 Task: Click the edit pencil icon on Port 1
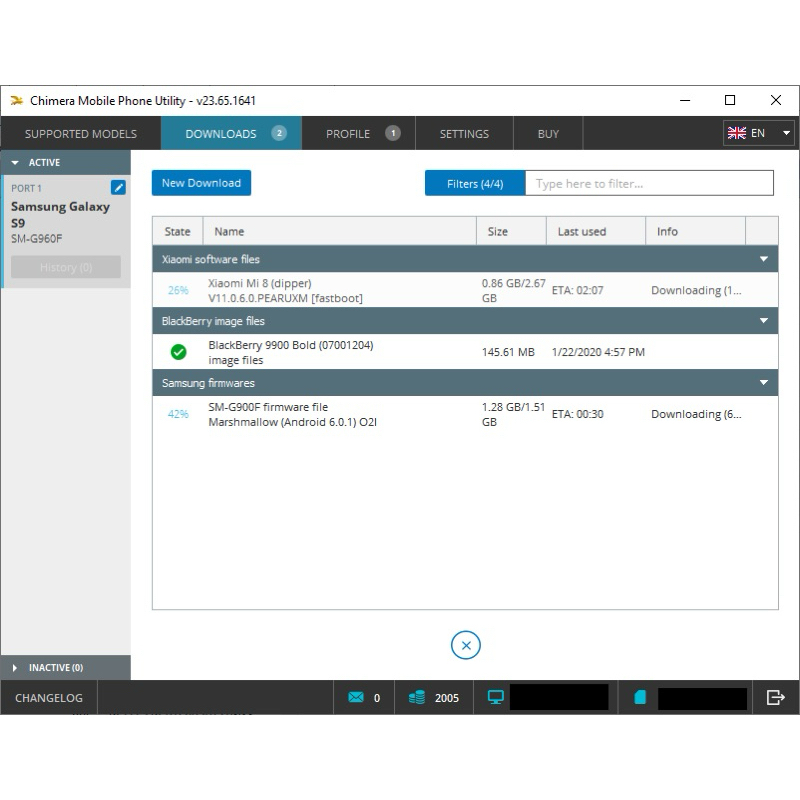tap(118, 187)
